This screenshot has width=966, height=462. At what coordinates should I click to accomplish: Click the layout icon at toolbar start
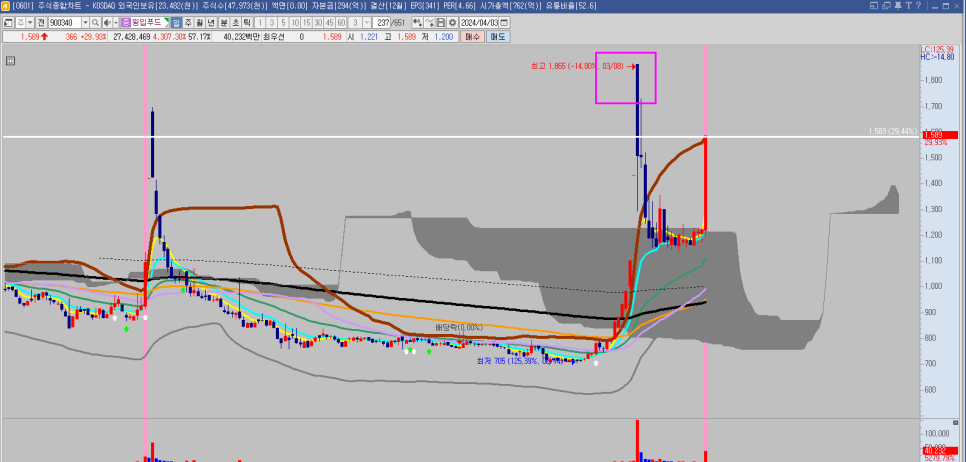tap(8, 22)
